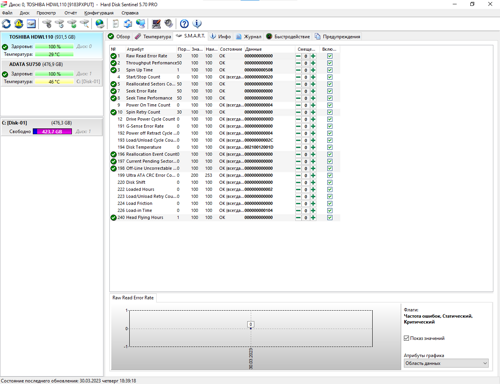This screenshot has width=500, height=384.
Task: Select the TOSHIBA HDWL110 disk entry
Action: (52, 46)
